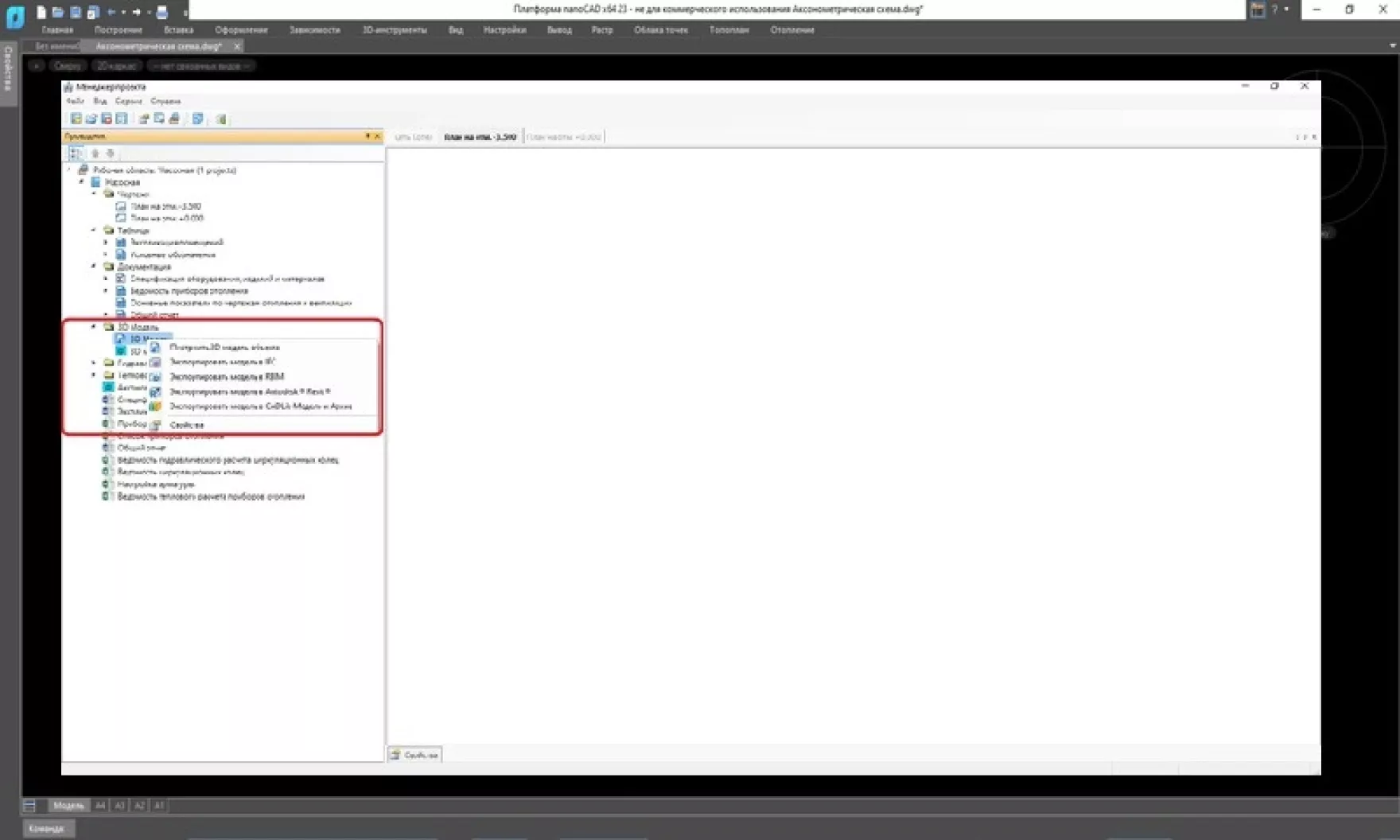The image size is (1400, 840).
Task: Click the red delete icon in Project Manager toolbar
Action: coord(106,119)
